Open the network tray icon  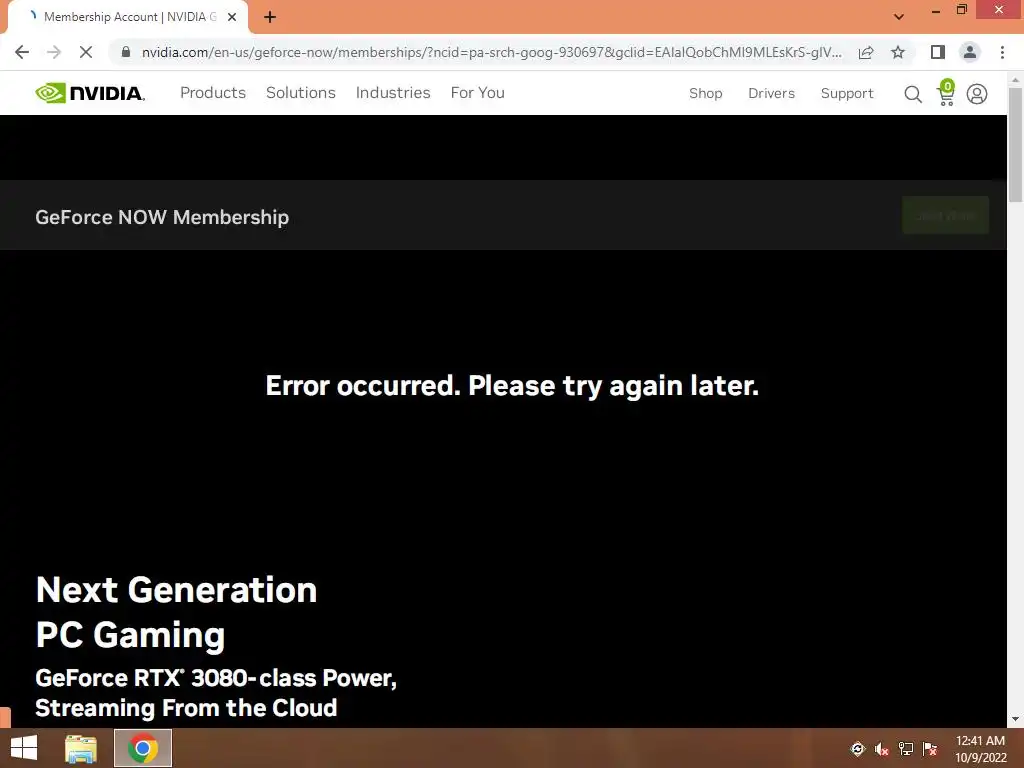(906, 749)
